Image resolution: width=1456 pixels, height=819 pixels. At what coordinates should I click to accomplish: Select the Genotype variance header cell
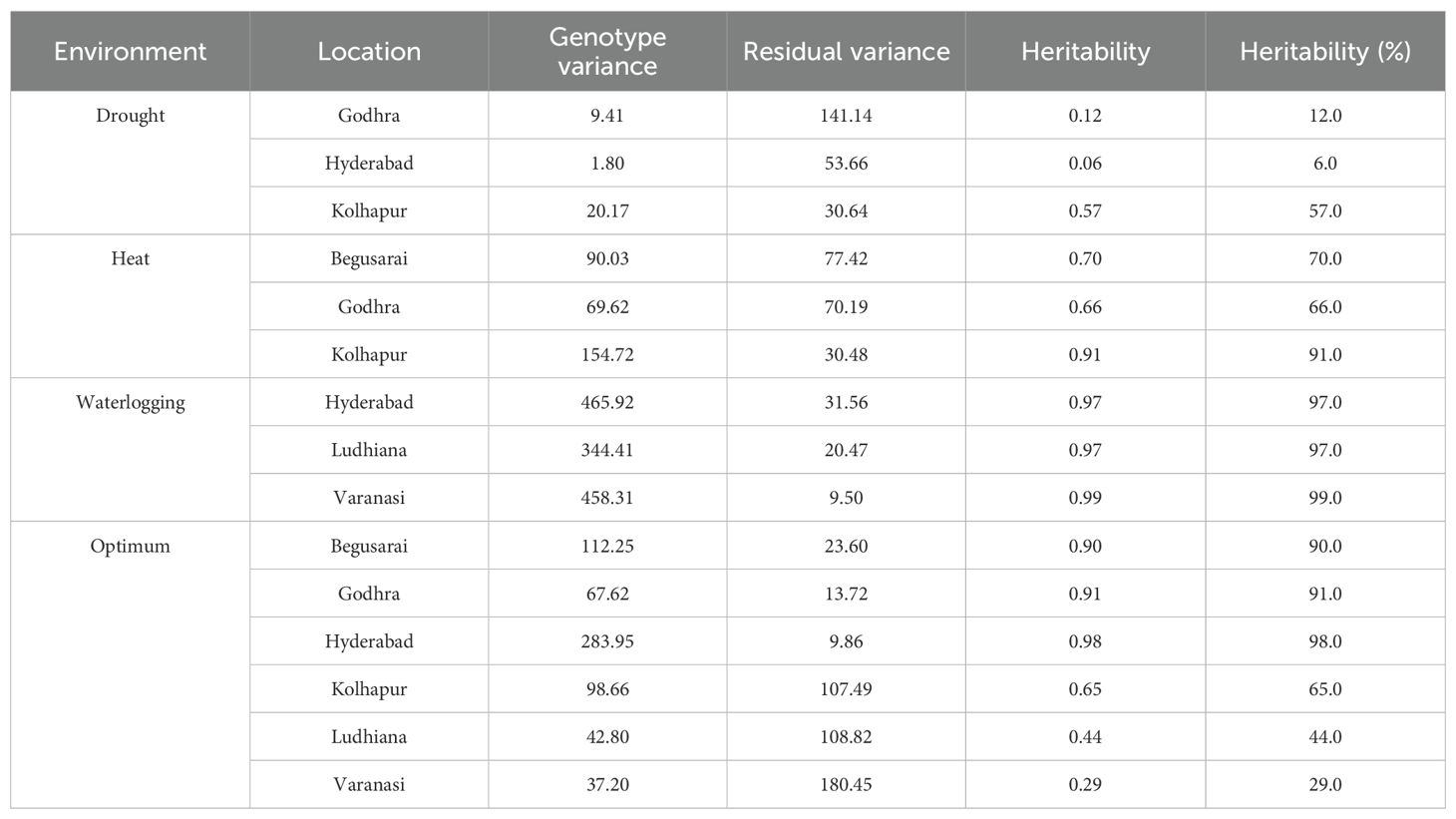[x=607, y=51]
